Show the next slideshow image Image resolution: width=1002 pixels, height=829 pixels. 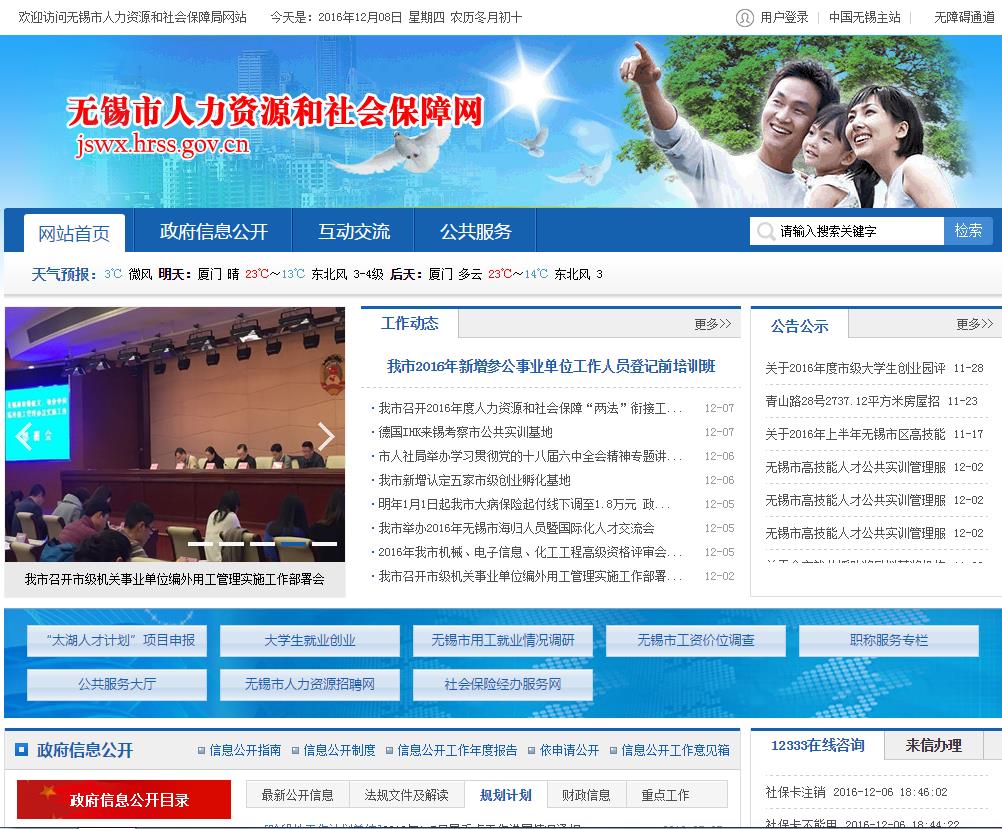326,437
